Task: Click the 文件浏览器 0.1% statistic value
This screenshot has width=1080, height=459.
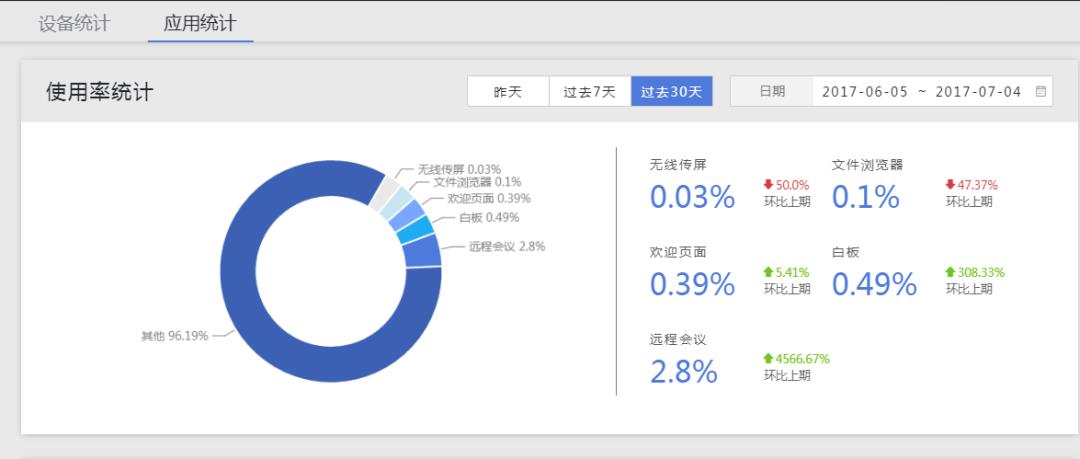Action: 865,197
